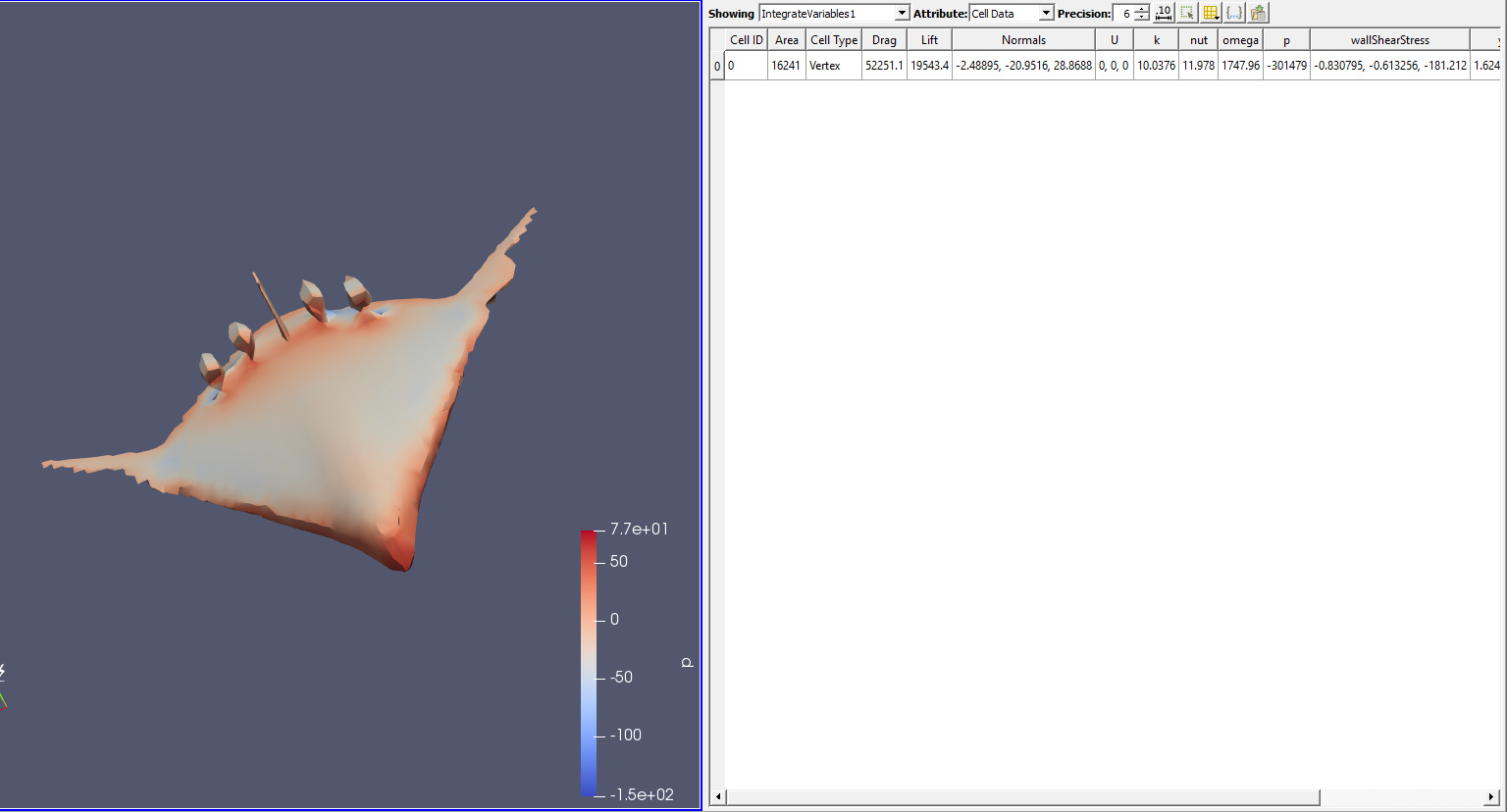Screen dimensions: 1507x812
Task: Increase precision with the up arrow
Action: tap(1142, 10)
